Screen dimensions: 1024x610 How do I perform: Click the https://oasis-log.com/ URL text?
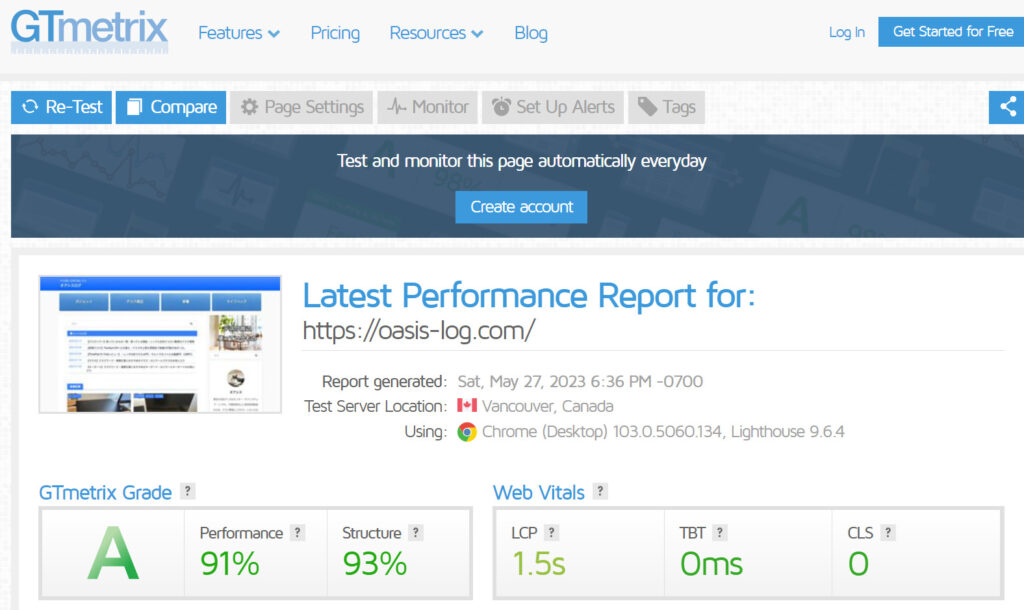[419, 330]
